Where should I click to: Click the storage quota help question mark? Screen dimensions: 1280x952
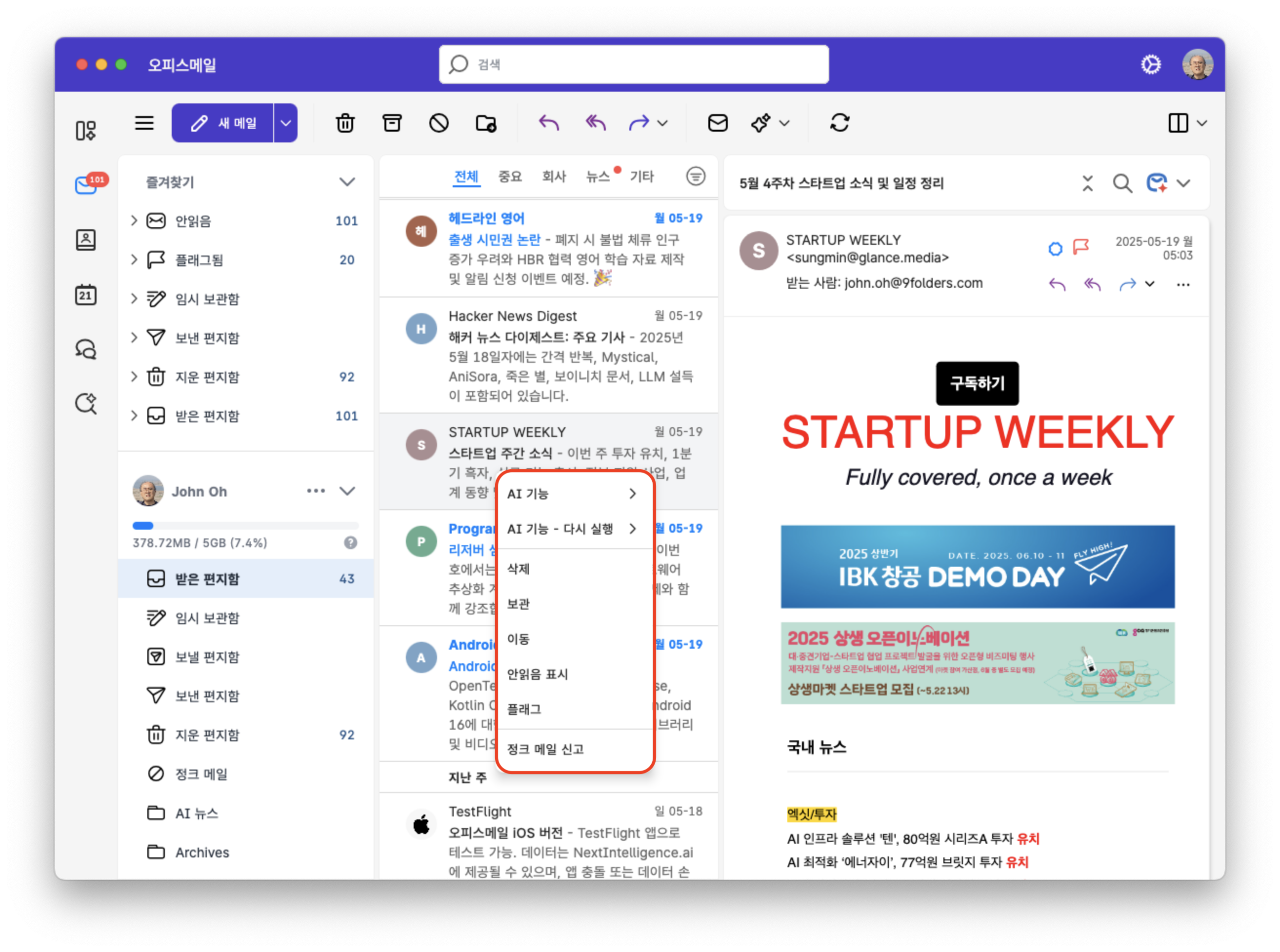click(x=350, y=542)
